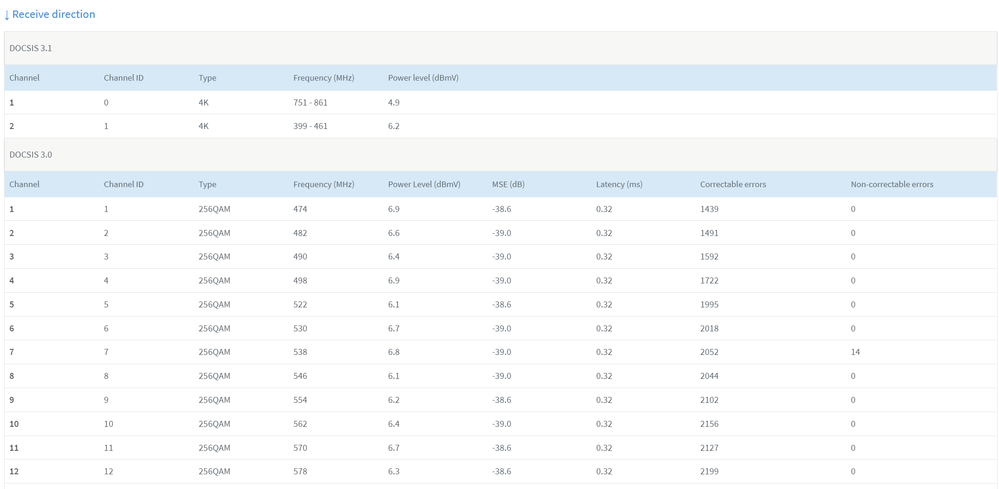999x489 pixels.
Task: Select the correctable errors value 2156
Action: coord(709,424)
